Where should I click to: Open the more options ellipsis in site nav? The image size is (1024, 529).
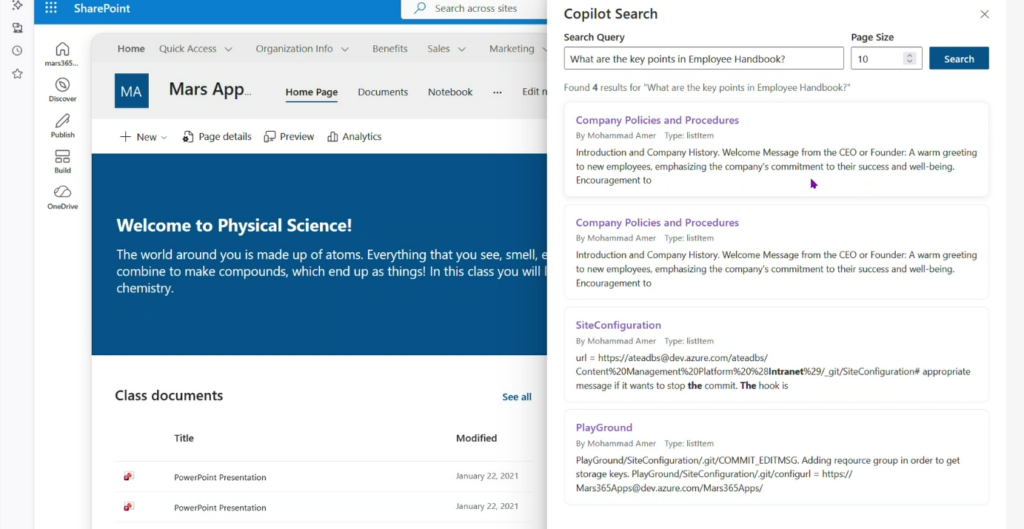(x=498, y=92)
